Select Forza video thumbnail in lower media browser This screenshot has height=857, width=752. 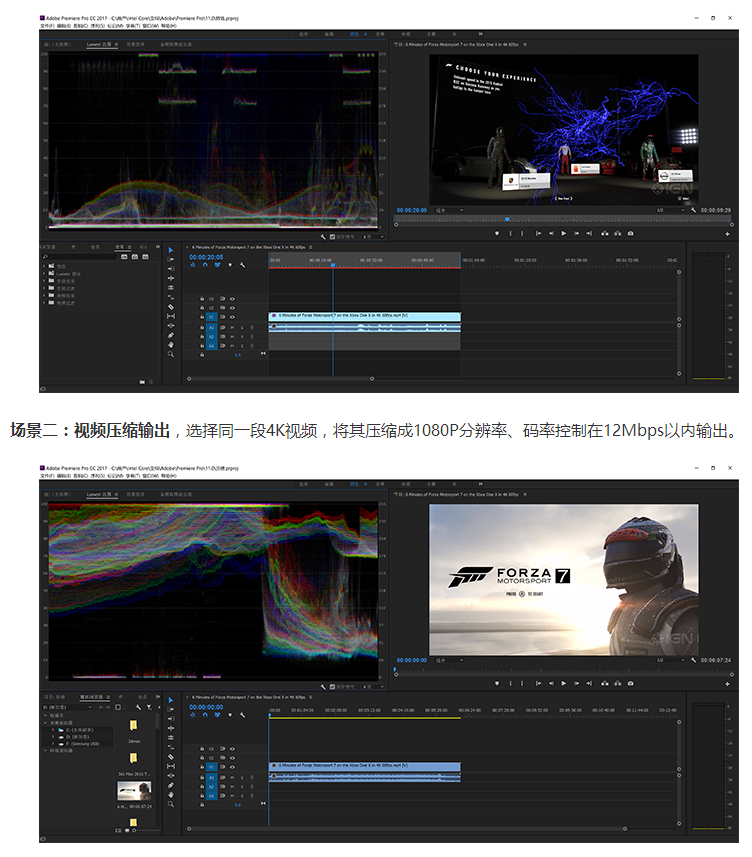(134, 790)
